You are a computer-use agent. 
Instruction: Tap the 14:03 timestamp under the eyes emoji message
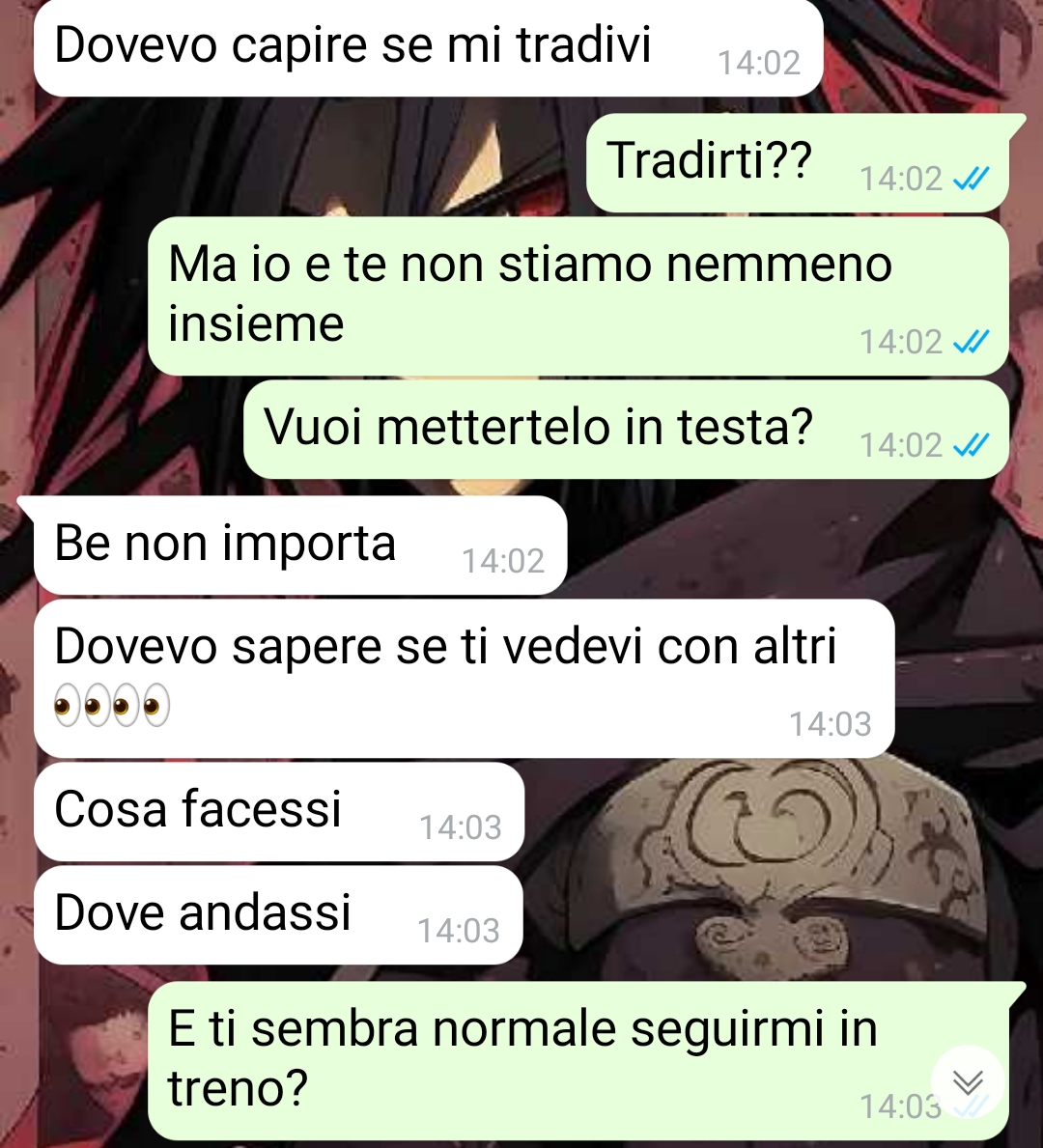point(830,724)
